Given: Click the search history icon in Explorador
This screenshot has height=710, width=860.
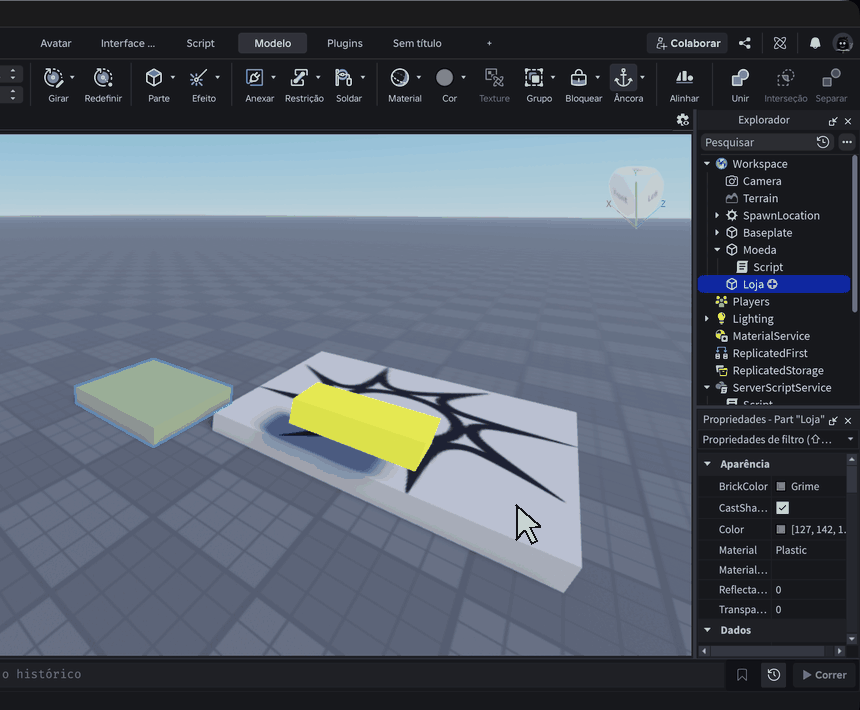Looking at the screenshot, I should pyautogui.click(x=823, y=143).
